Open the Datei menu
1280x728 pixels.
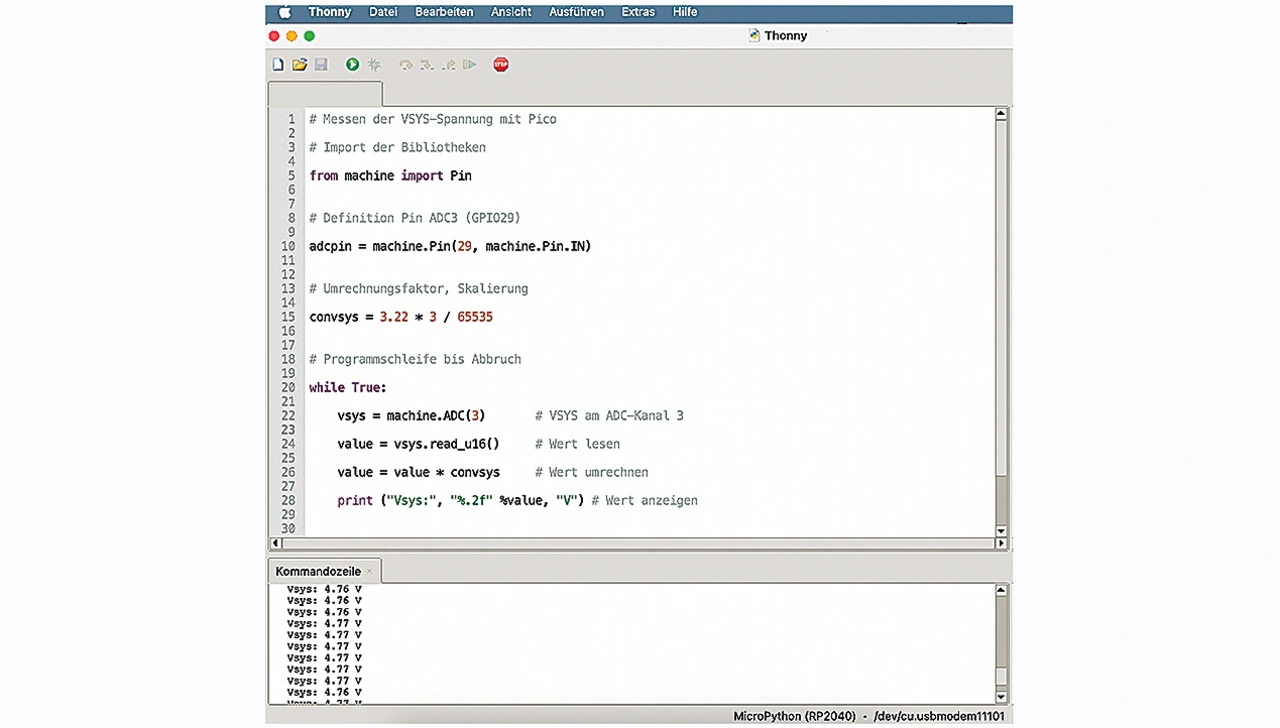[x=383, y=12]
